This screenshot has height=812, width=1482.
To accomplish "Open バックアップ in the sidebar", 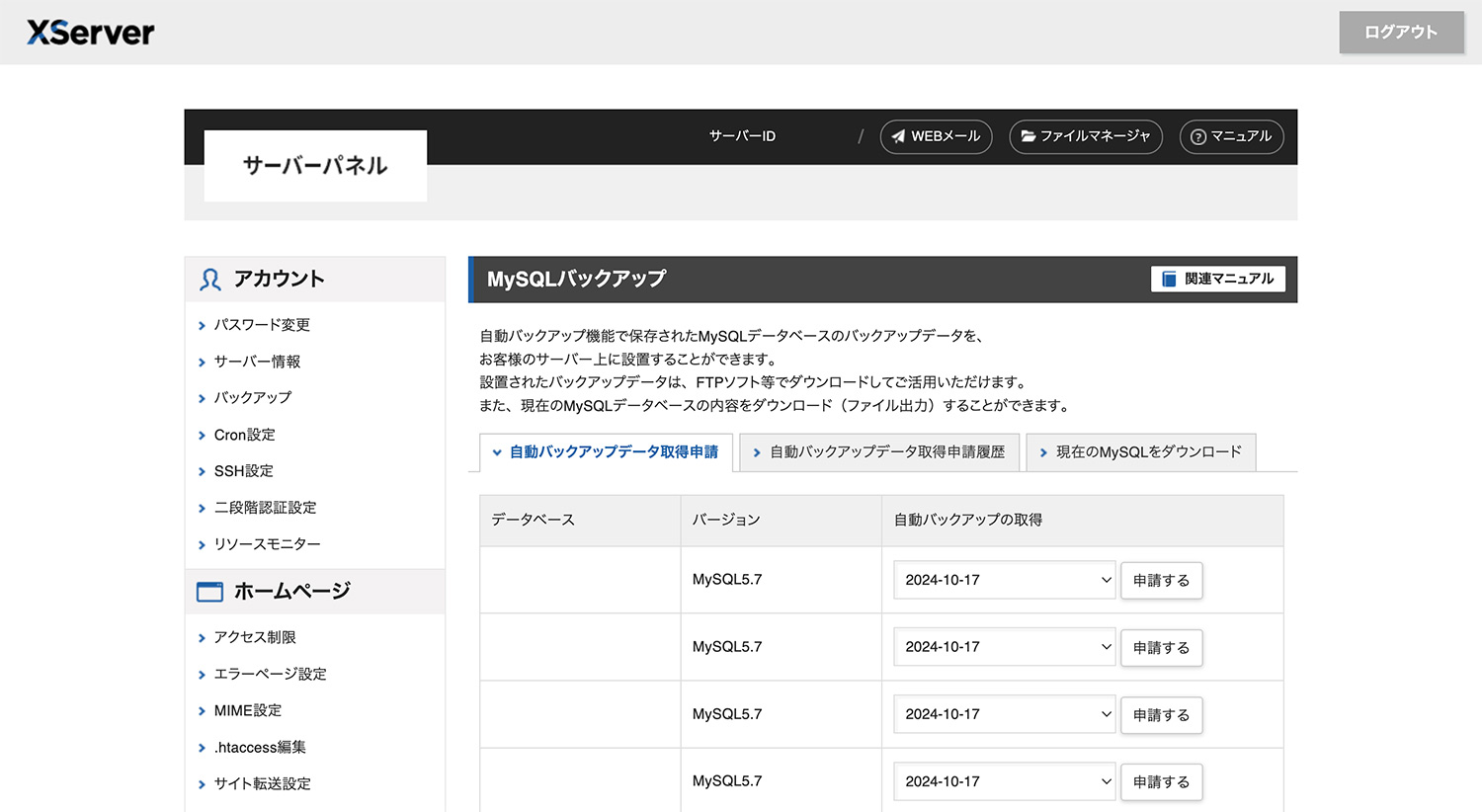I will tap(253, 398).
